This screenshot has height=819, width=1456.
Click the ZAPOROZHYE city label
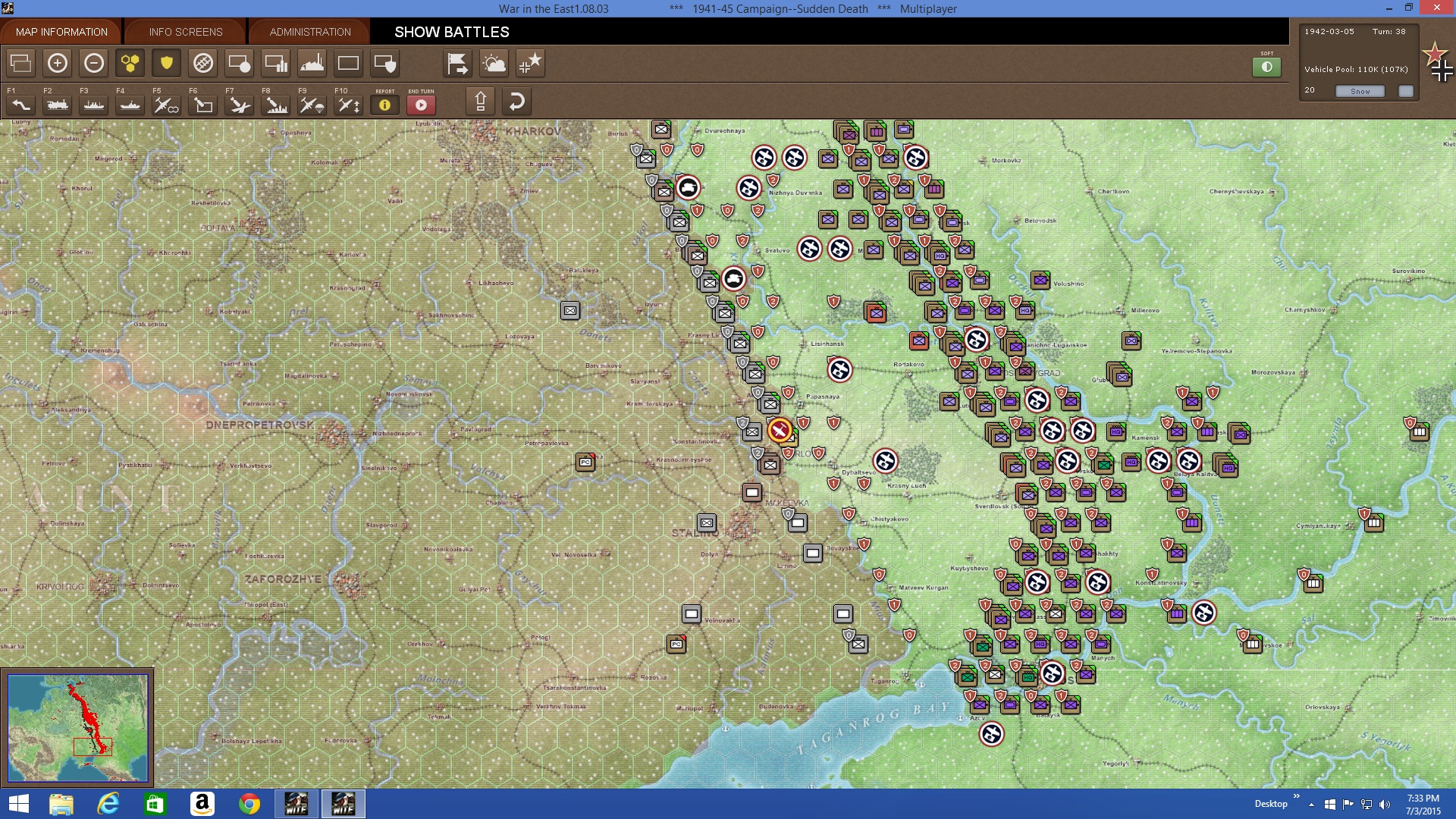click(283, 579)
